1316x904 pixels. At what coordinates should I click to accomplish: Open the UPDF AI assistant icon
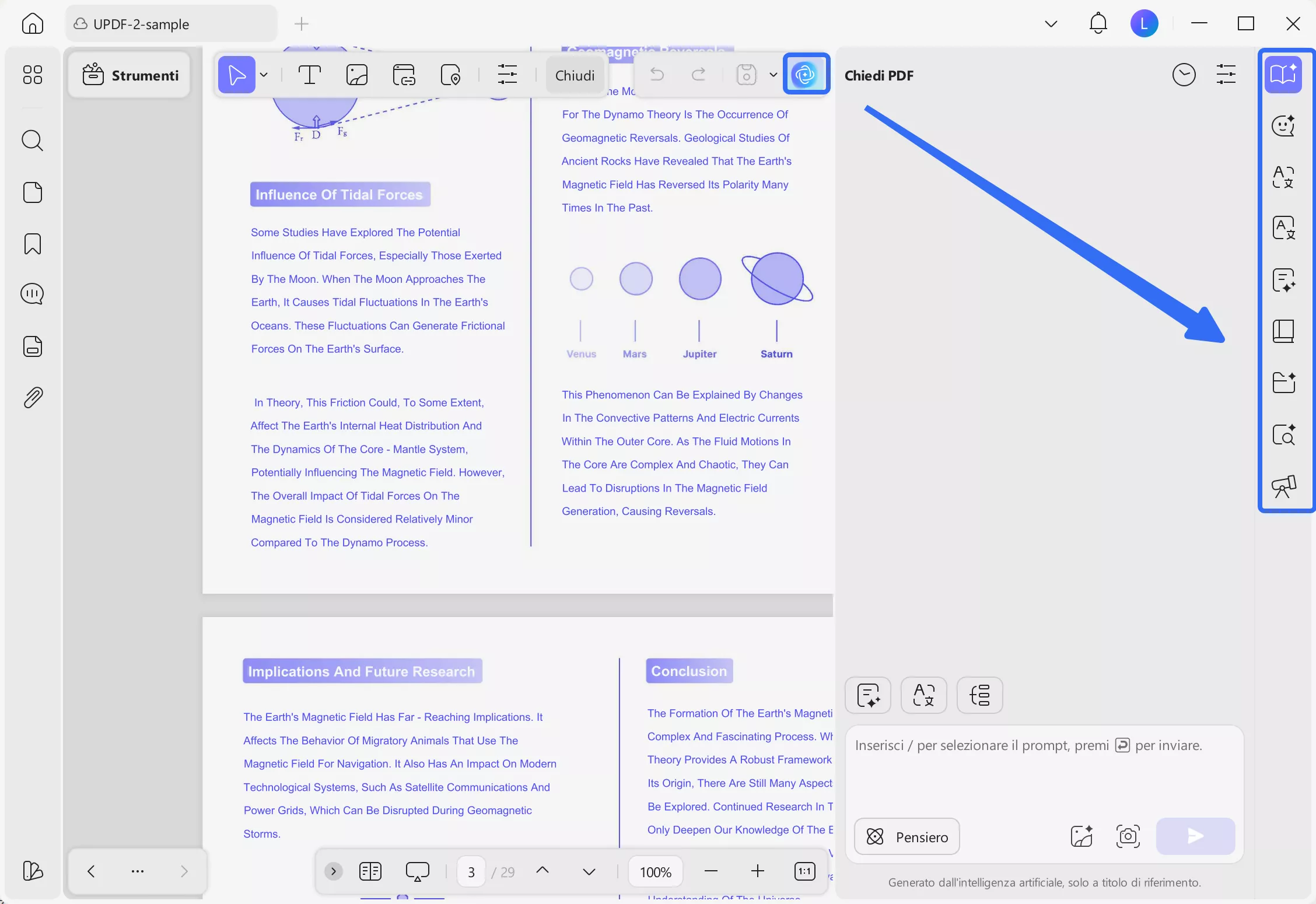point(806,74)
